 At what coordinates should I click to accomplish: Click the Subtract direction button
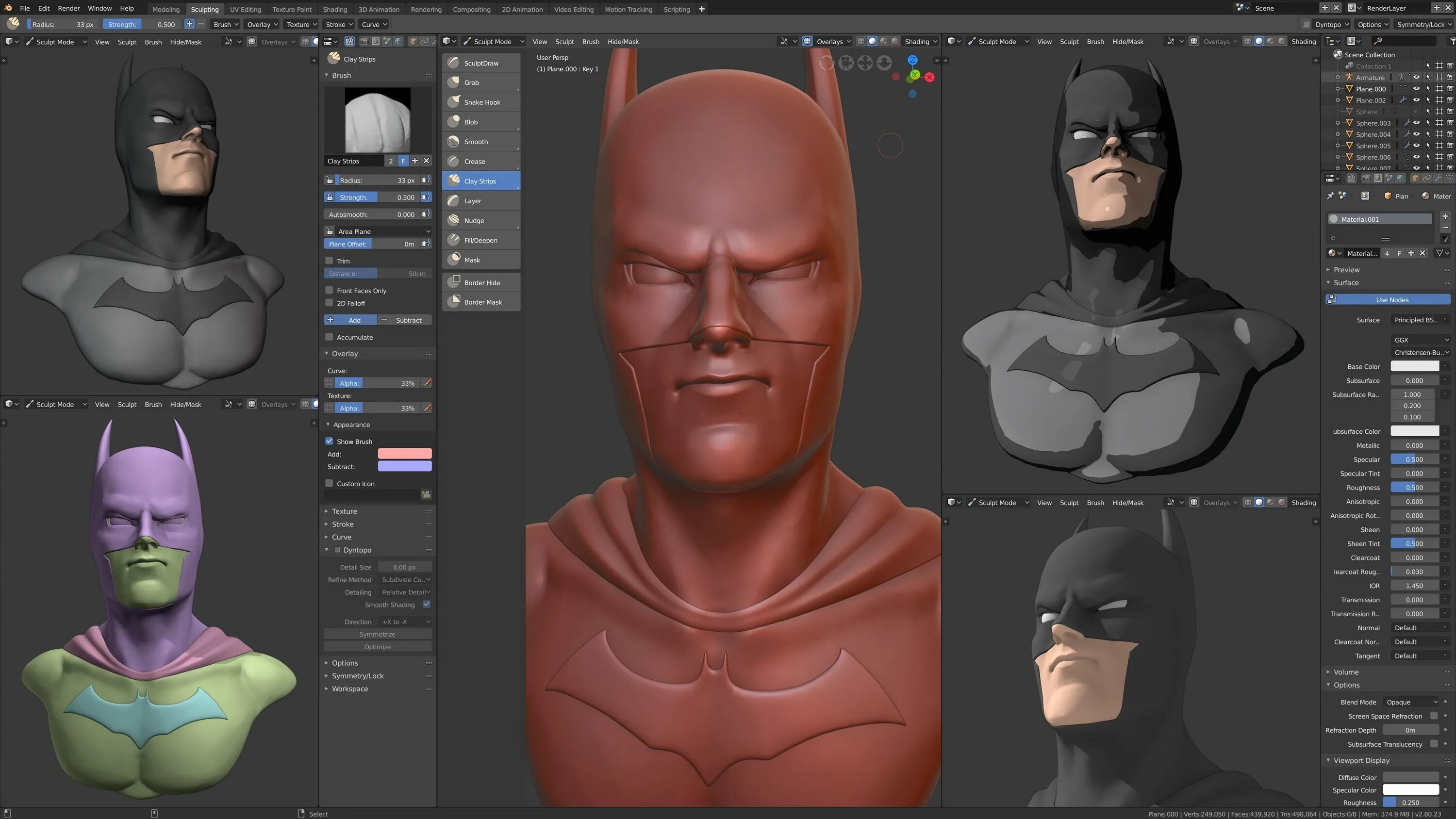tap(405, 321)
